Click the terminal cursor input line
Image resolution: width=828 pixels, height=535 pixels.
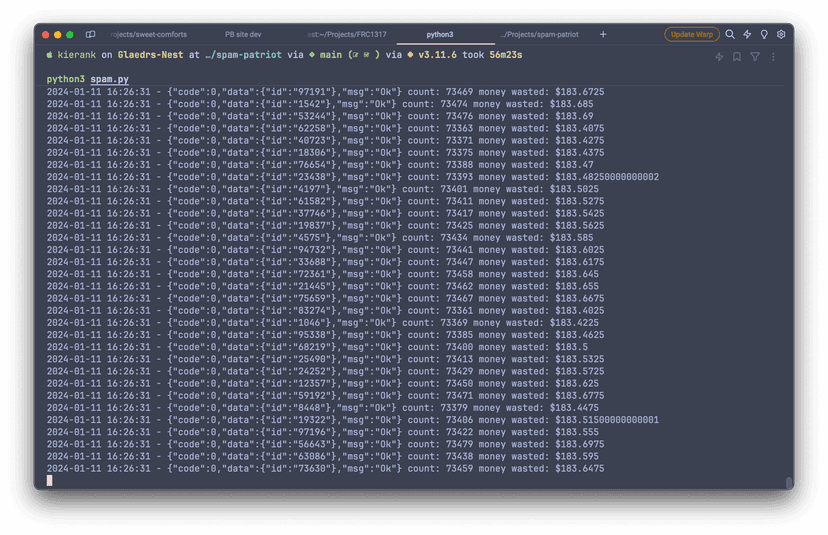50,481
